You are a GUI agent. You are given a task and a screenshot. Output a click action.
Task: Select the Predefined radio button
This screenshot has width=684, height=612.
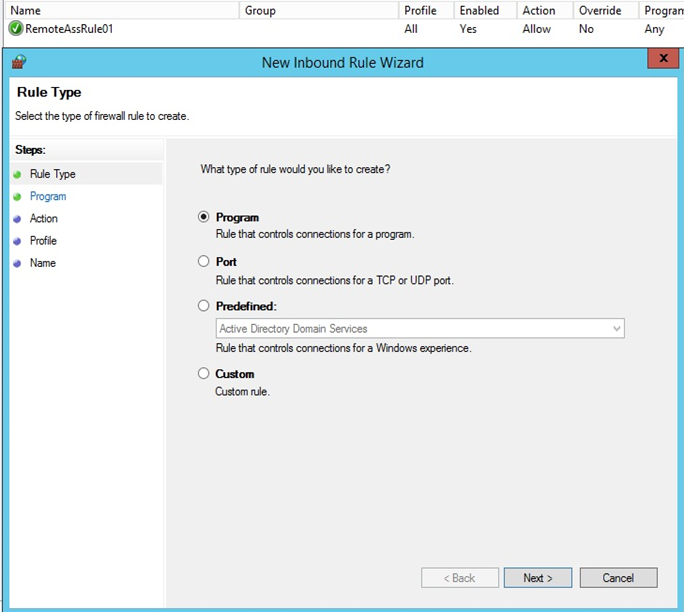point(204,306)
